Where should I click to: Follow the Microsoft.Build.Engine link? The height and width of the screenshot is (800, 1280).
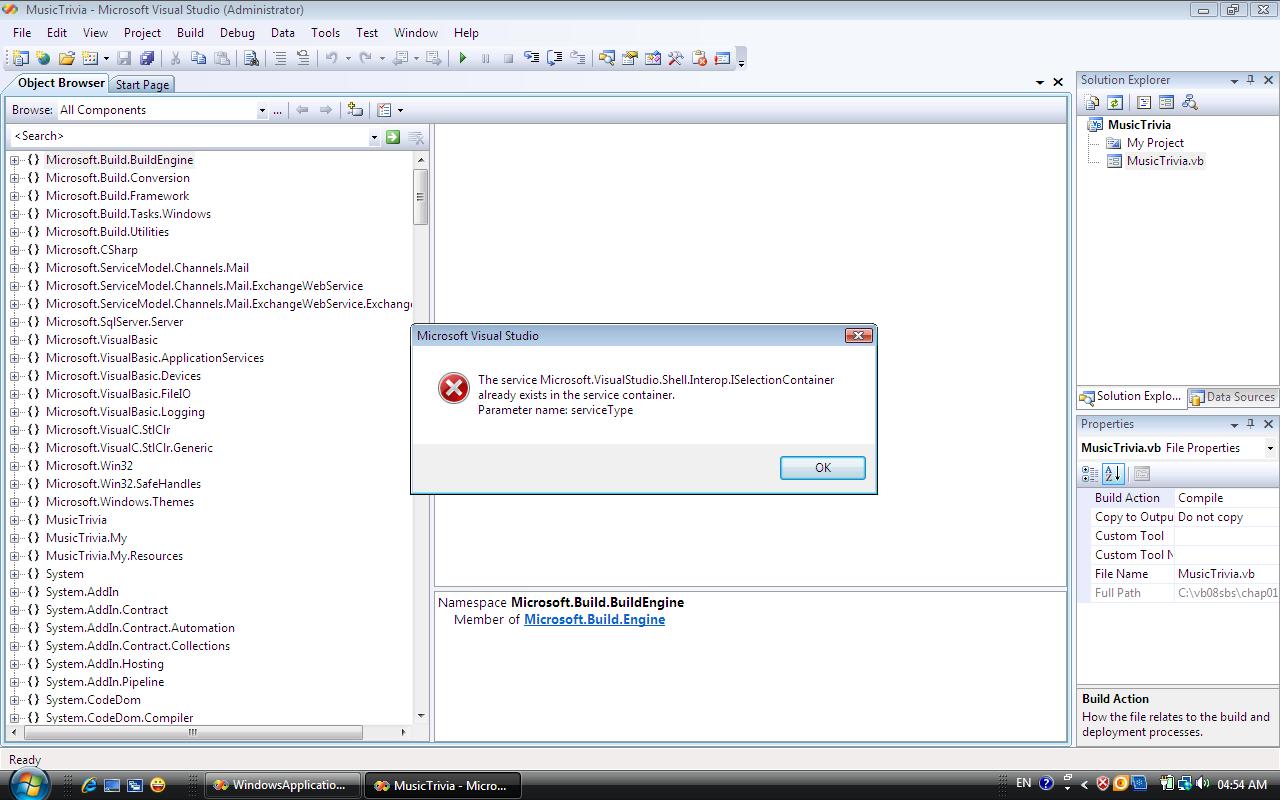(x=594, y=619)
